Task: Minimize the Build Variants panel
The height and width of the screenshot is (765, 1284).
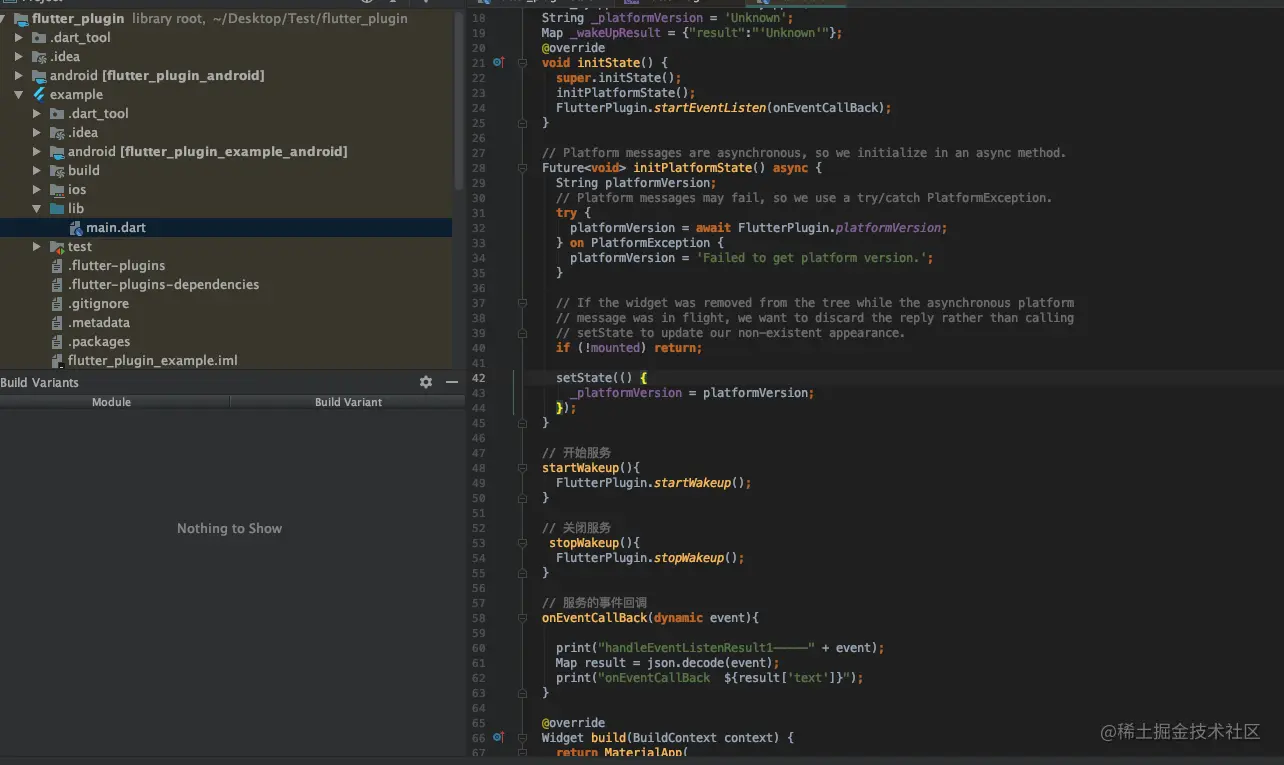Action: click(x=452, y=382)
